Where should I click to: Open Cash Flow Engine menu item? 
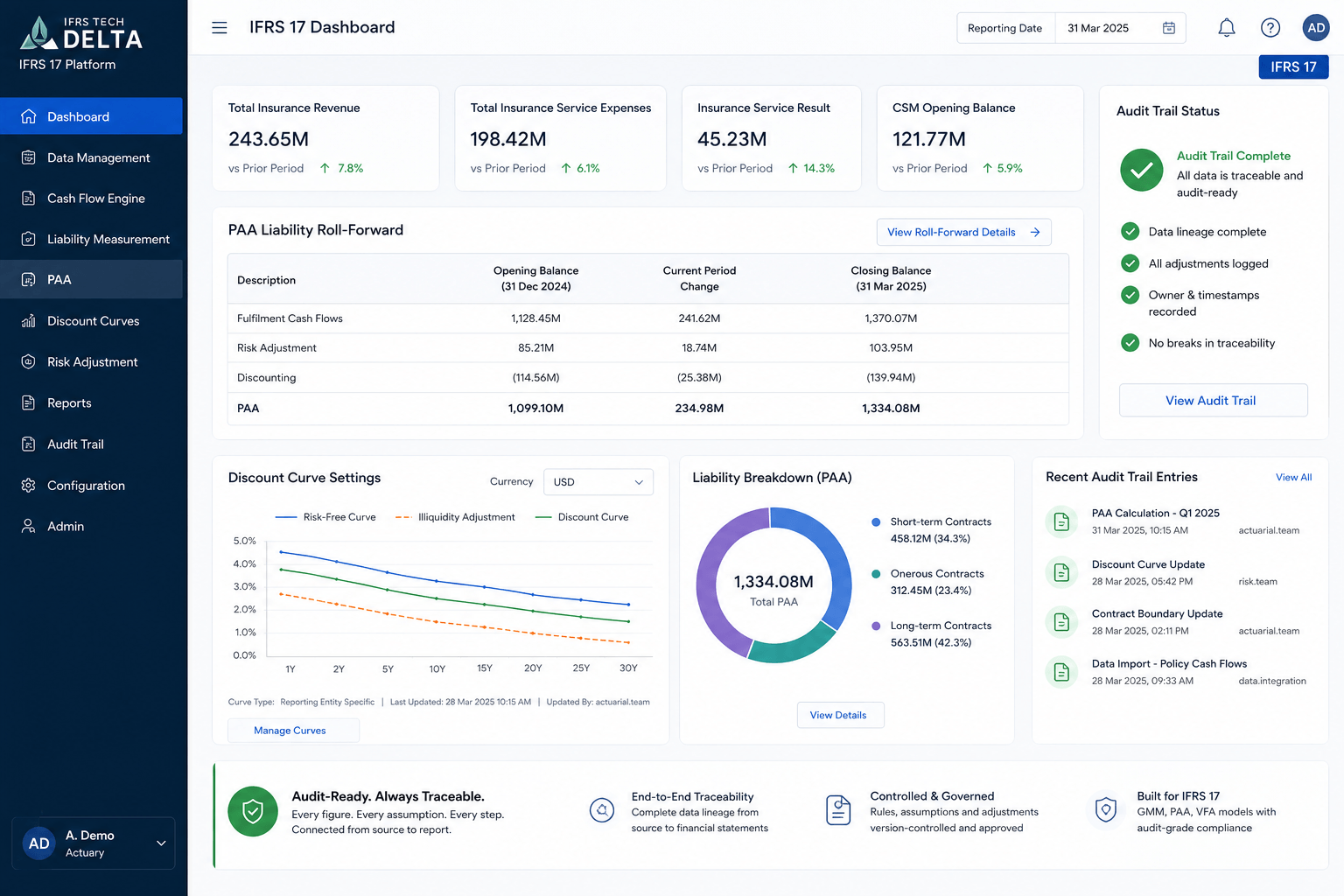(91, 199)
